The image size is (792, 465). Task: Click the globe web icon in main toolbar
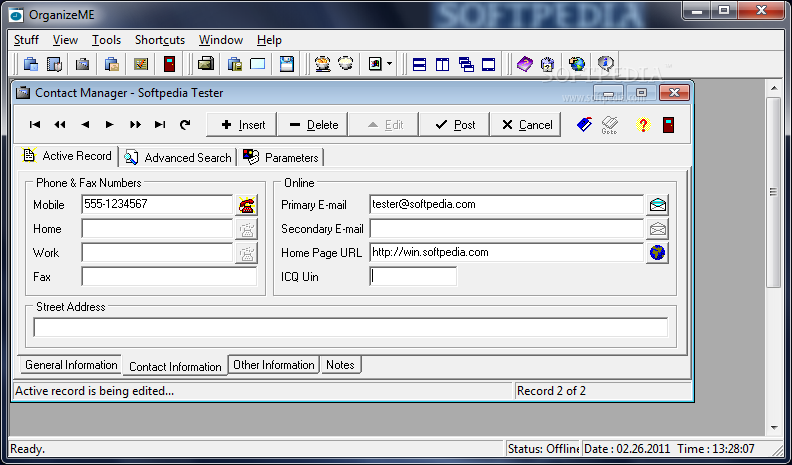[577, 64]
